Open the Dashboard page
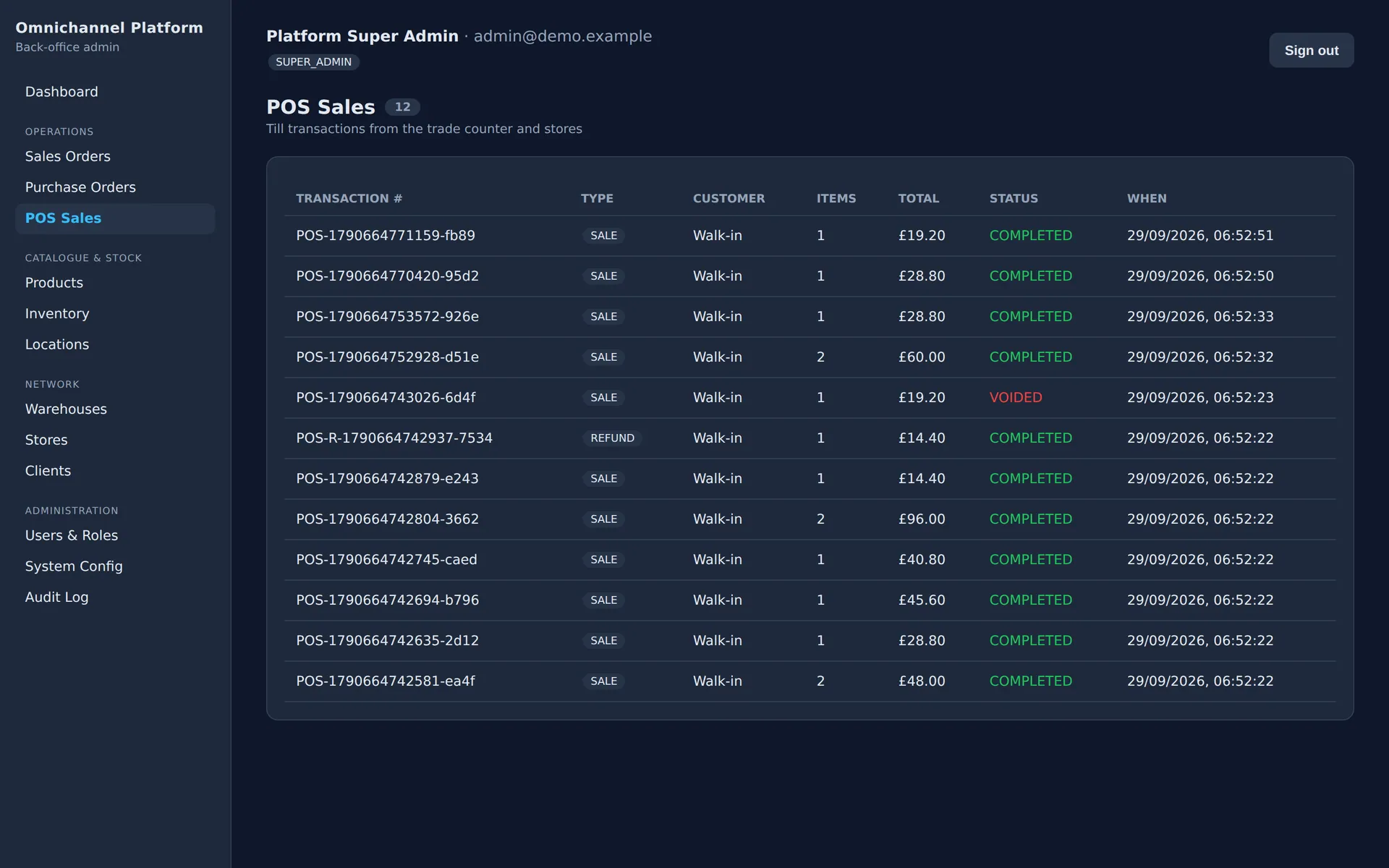This screenshot has height=868, width=1389. click(115, 92)
